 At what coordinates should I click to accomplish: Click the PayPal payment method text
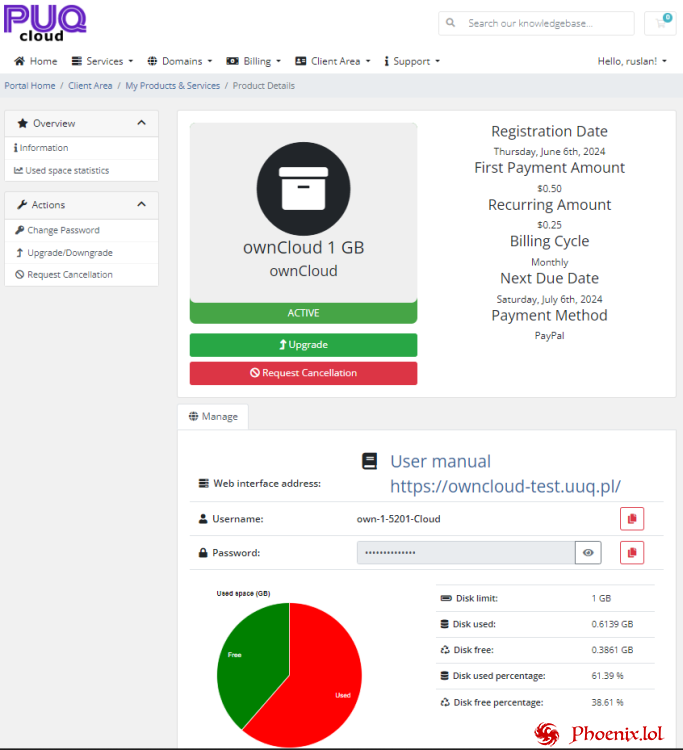pyautogui.click(x=549, y=335)
